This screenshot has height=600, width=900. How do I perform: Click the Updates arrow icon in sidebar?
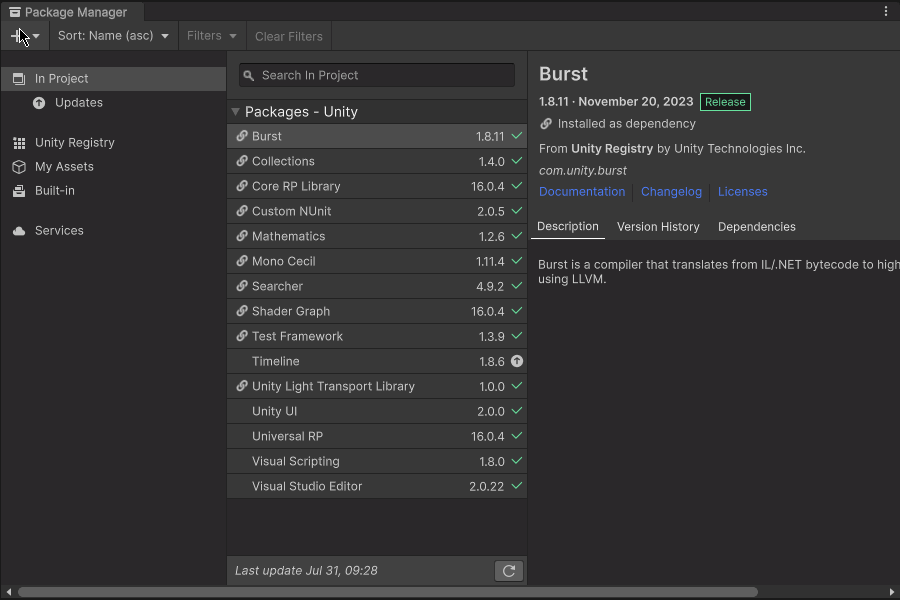pyautogui.click(x=39, y=103)
